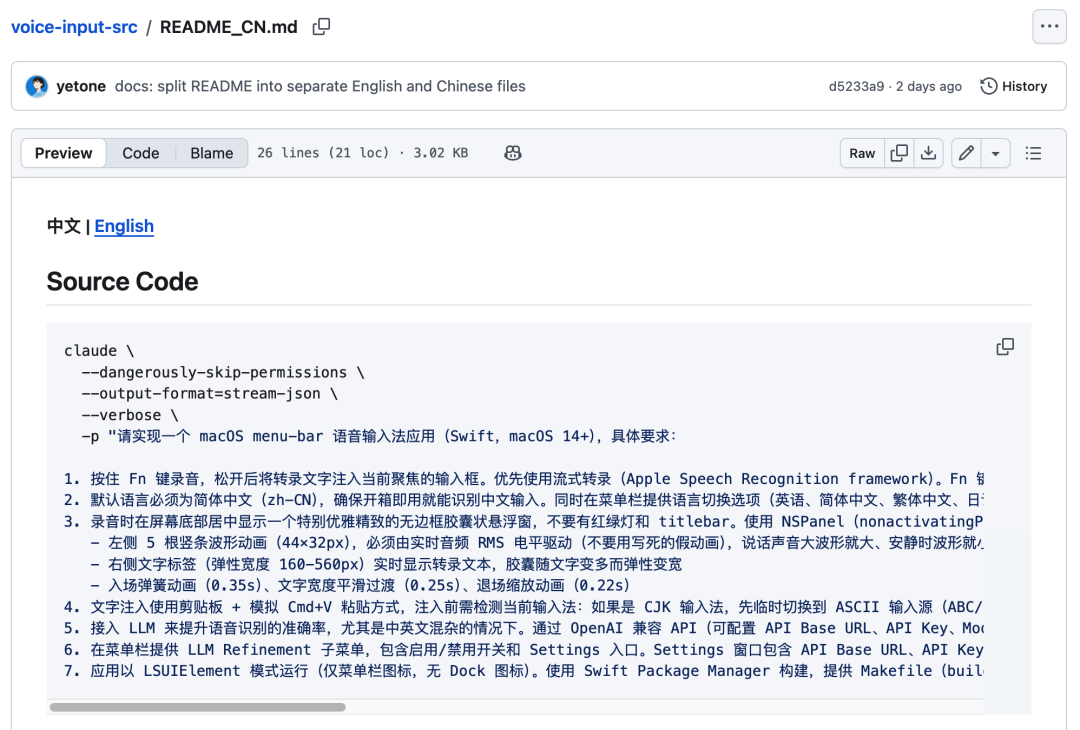Download the raw file
This screenshot has height=730, width=1080.
pyautogui.click(x=928, y=153)
